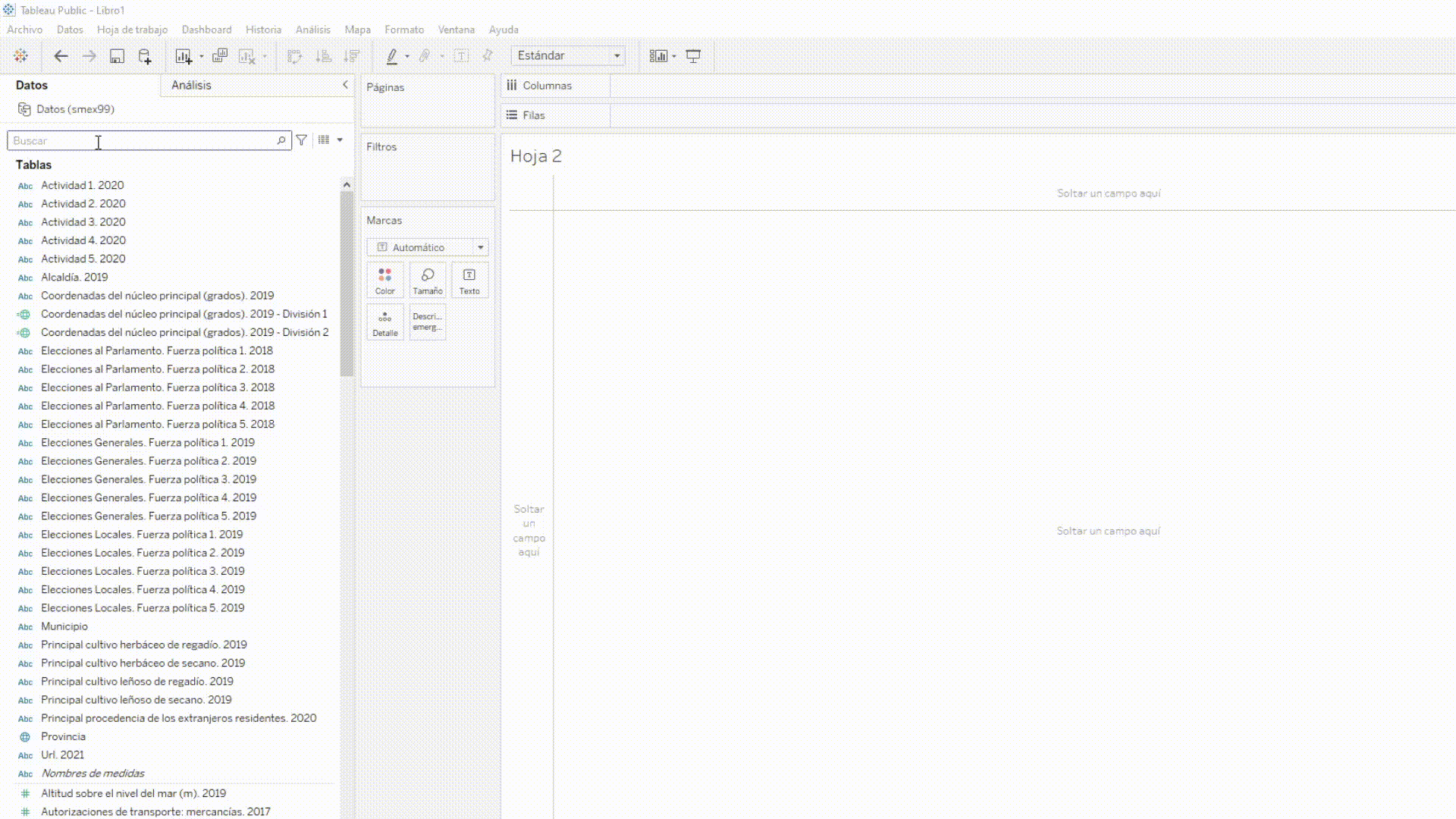Filter the fields list with the funnel icon

[302, 140]
